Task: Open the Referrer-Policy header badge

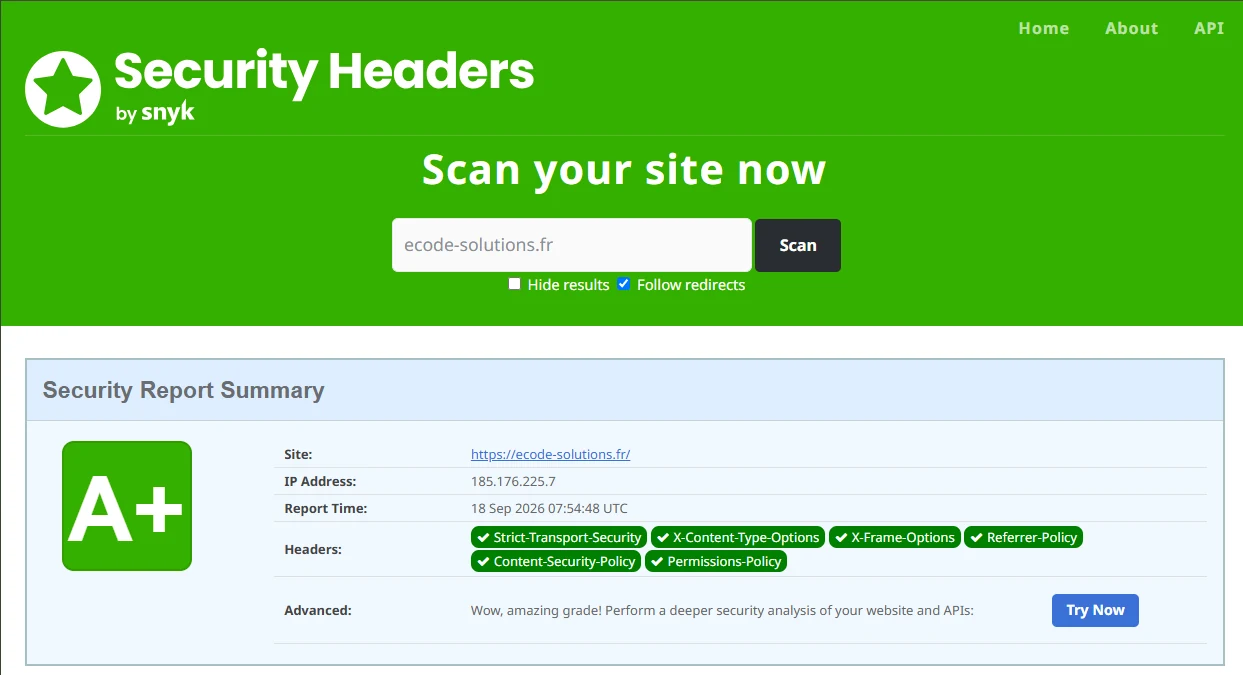Action: click(x=1024, y=537)
